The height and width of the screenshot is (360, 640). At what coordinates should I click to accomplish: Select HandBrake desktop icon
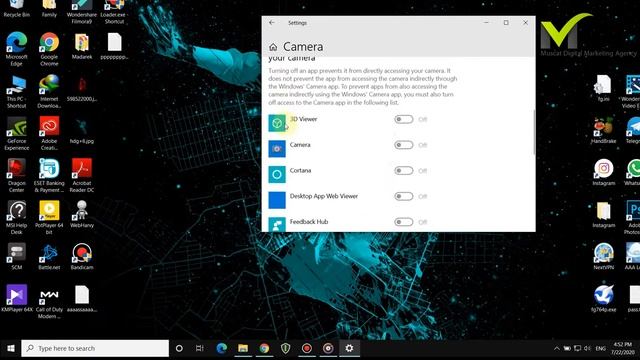604,131
